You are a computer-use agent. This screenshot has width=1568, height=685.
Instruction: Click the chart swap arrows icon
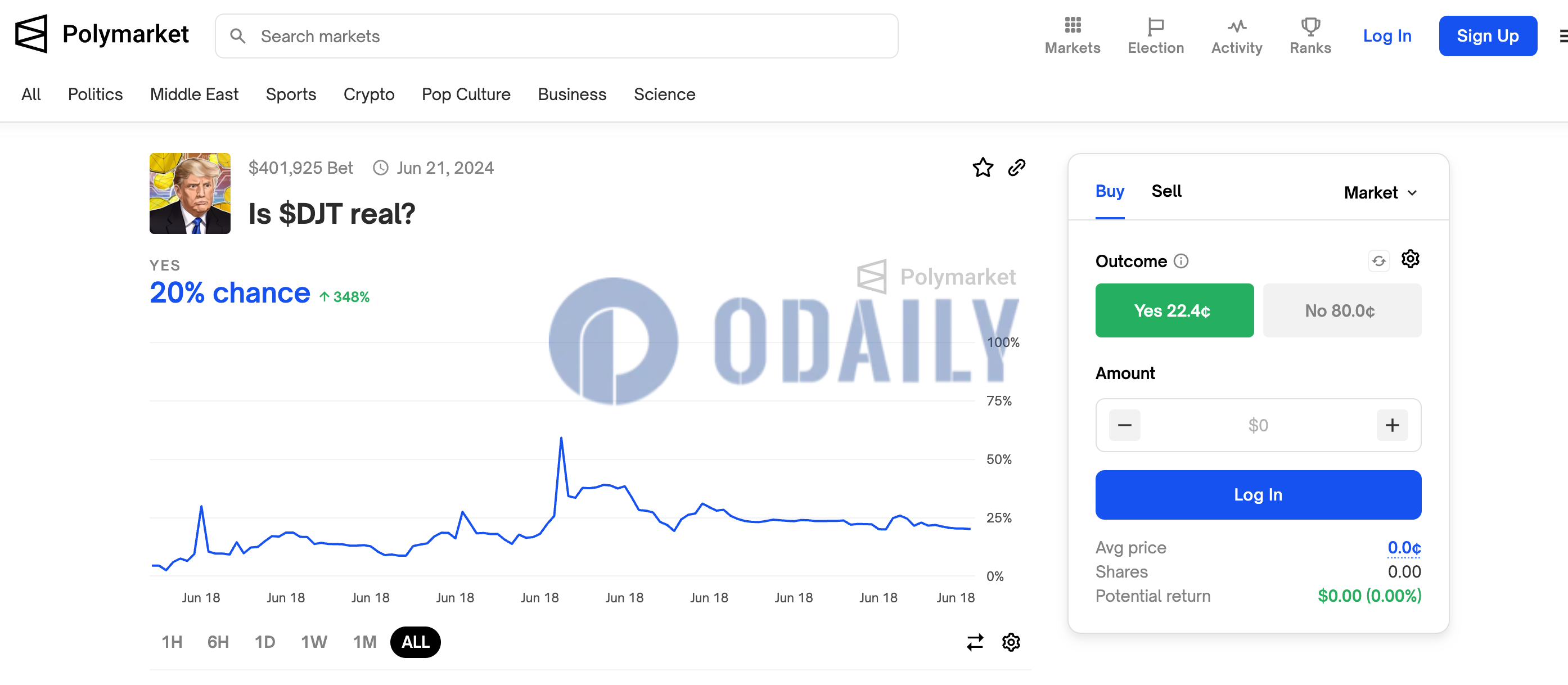tap(975, 642)
